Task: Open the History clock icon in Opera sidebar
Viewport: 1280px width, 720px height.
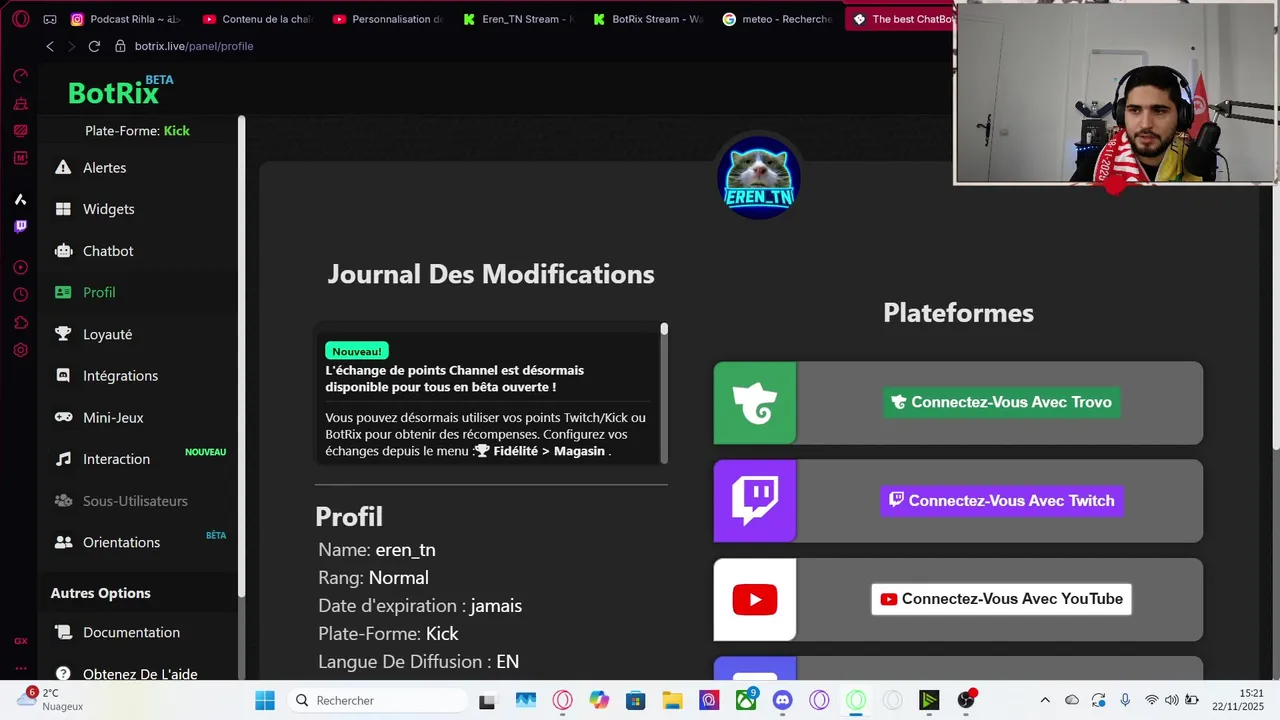Action: click(x=20, y=294)
